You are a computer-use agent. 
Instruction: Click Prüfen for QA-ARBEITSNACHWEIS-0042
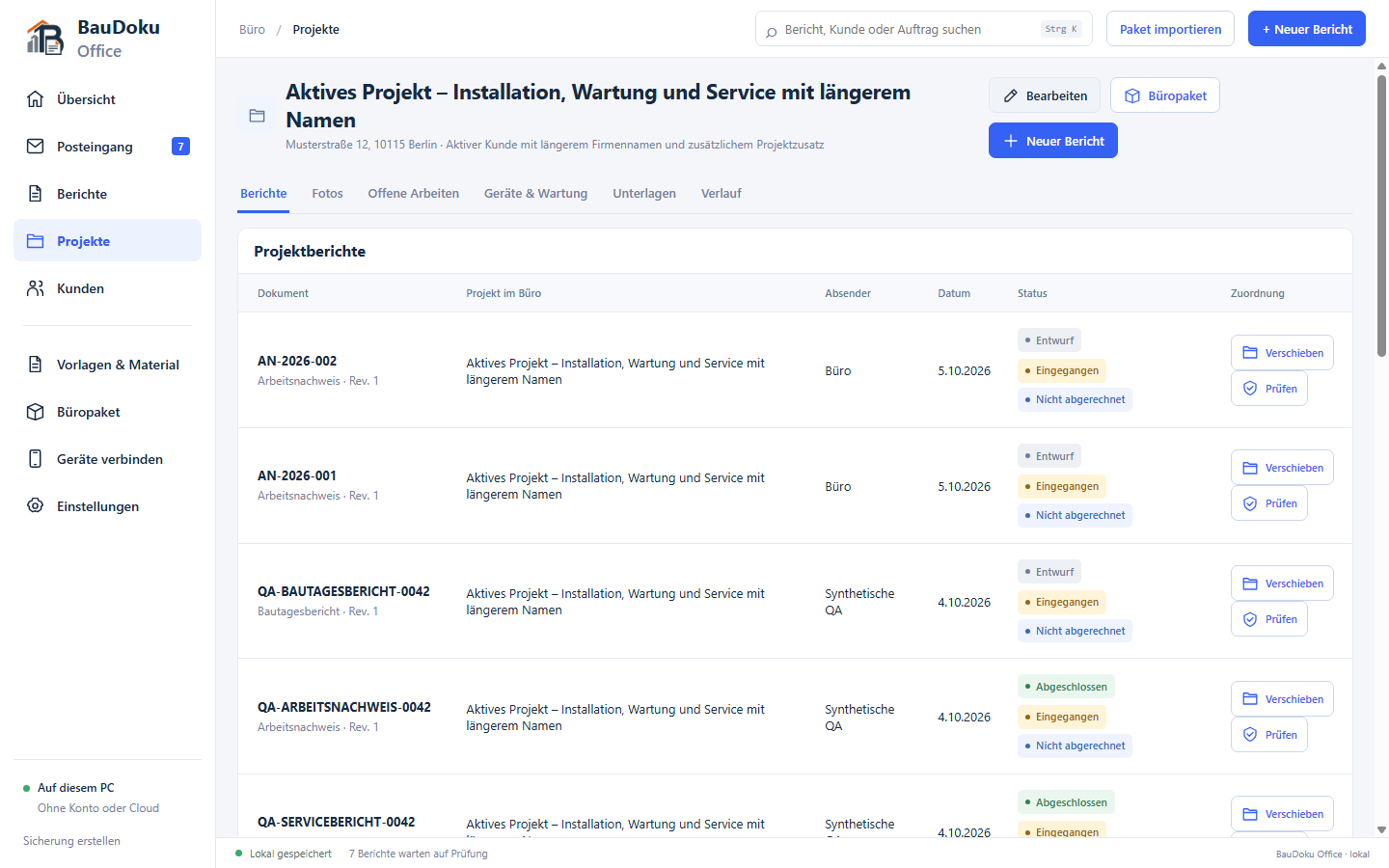[1269, 735]
